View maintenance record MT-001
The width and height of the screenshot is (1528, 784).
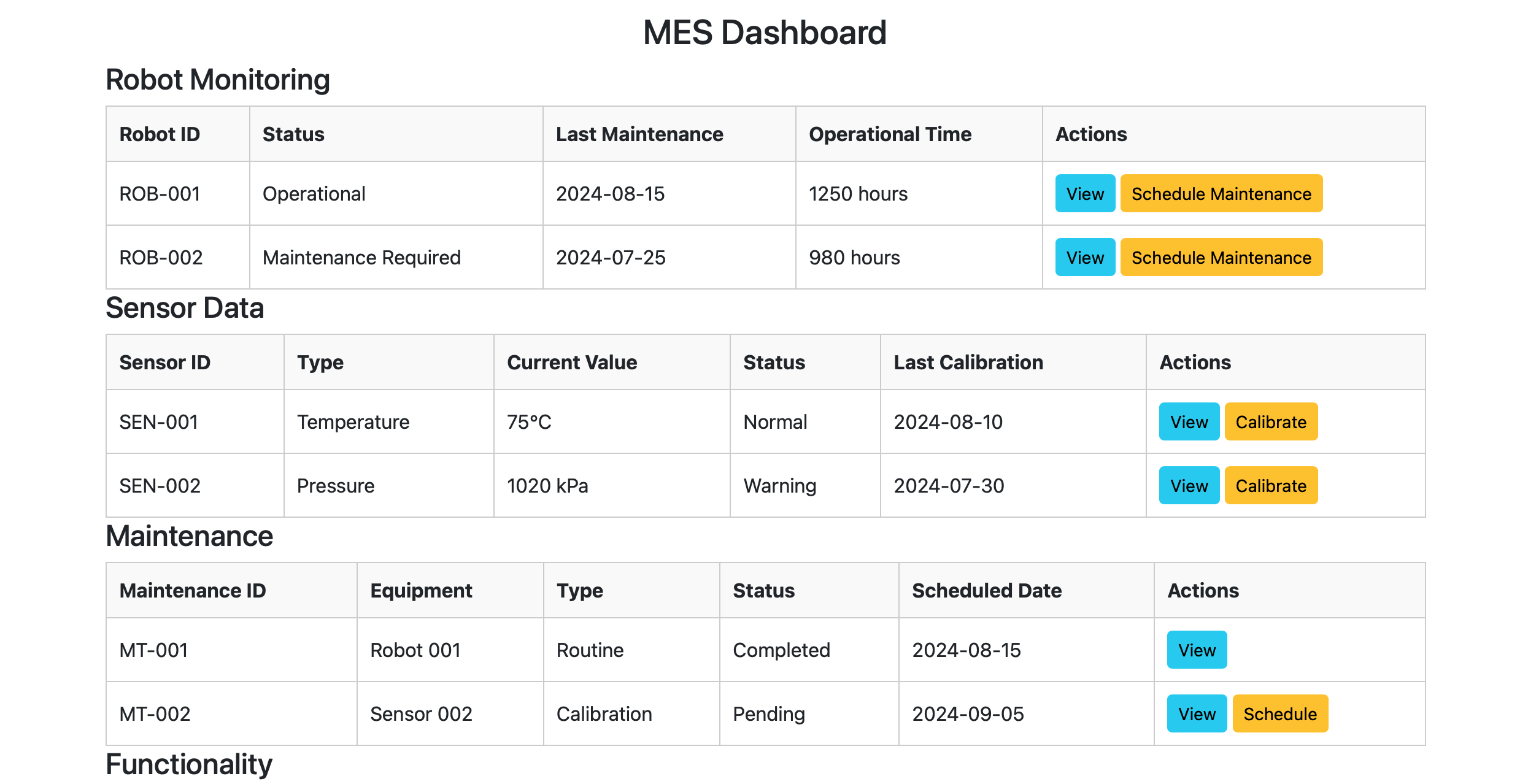pyautogui.click(x=1195, y=650)
